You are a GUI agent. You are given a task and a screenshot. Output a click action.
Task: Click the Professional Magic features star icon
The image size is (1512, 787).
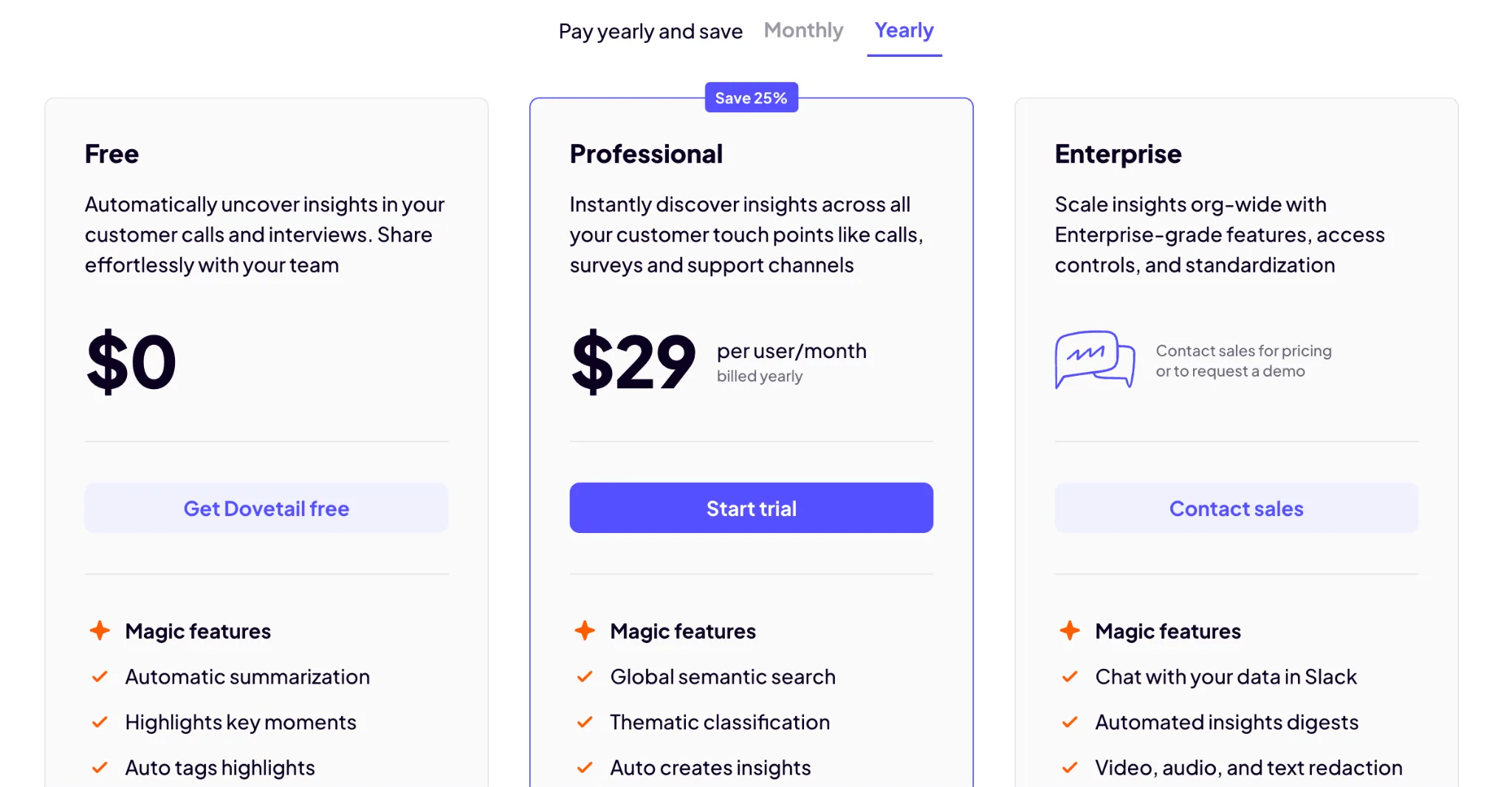coord(585,630)
